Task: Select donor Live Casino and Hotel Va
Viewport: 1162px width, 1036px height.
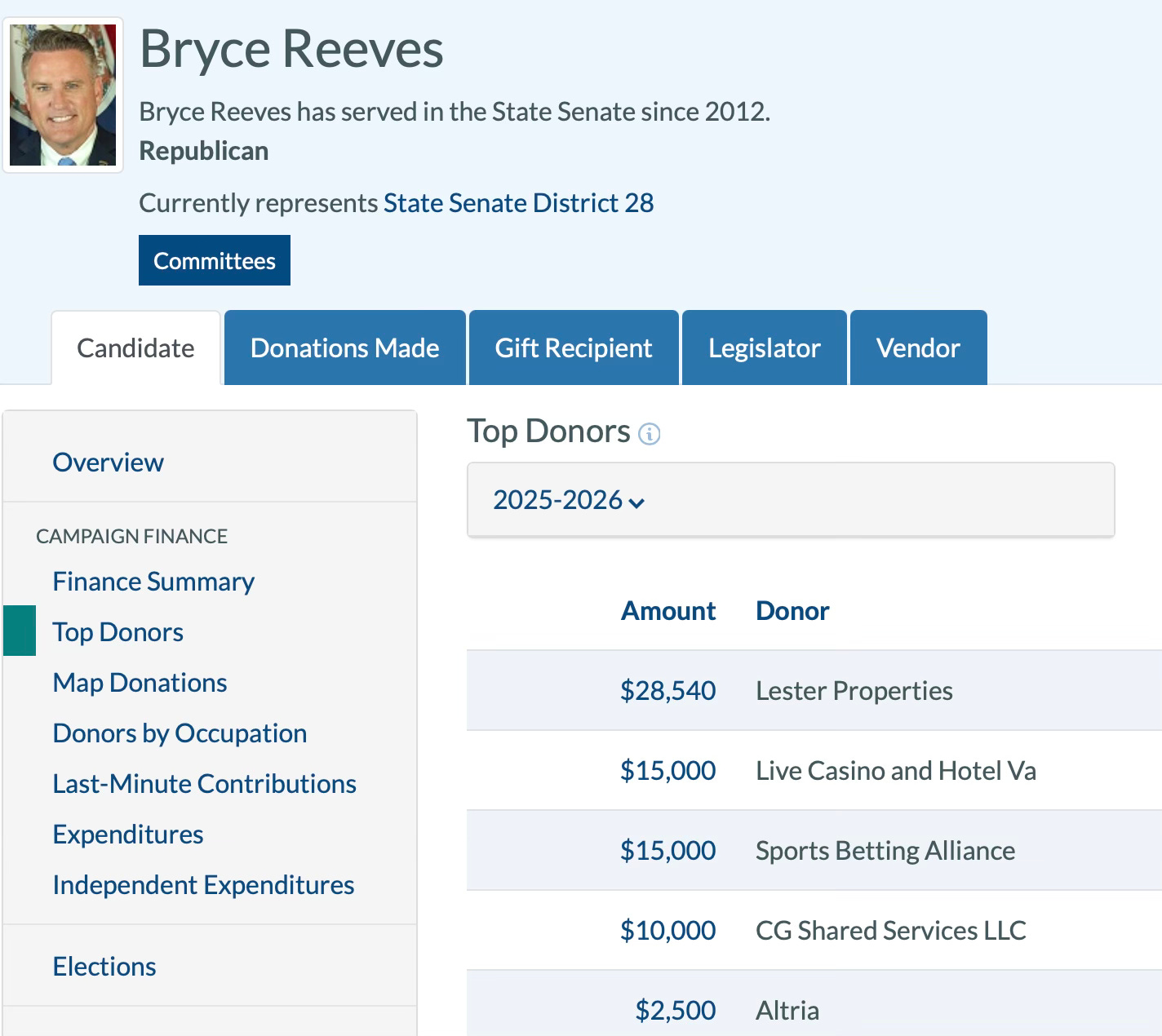Action: (896, 771)
